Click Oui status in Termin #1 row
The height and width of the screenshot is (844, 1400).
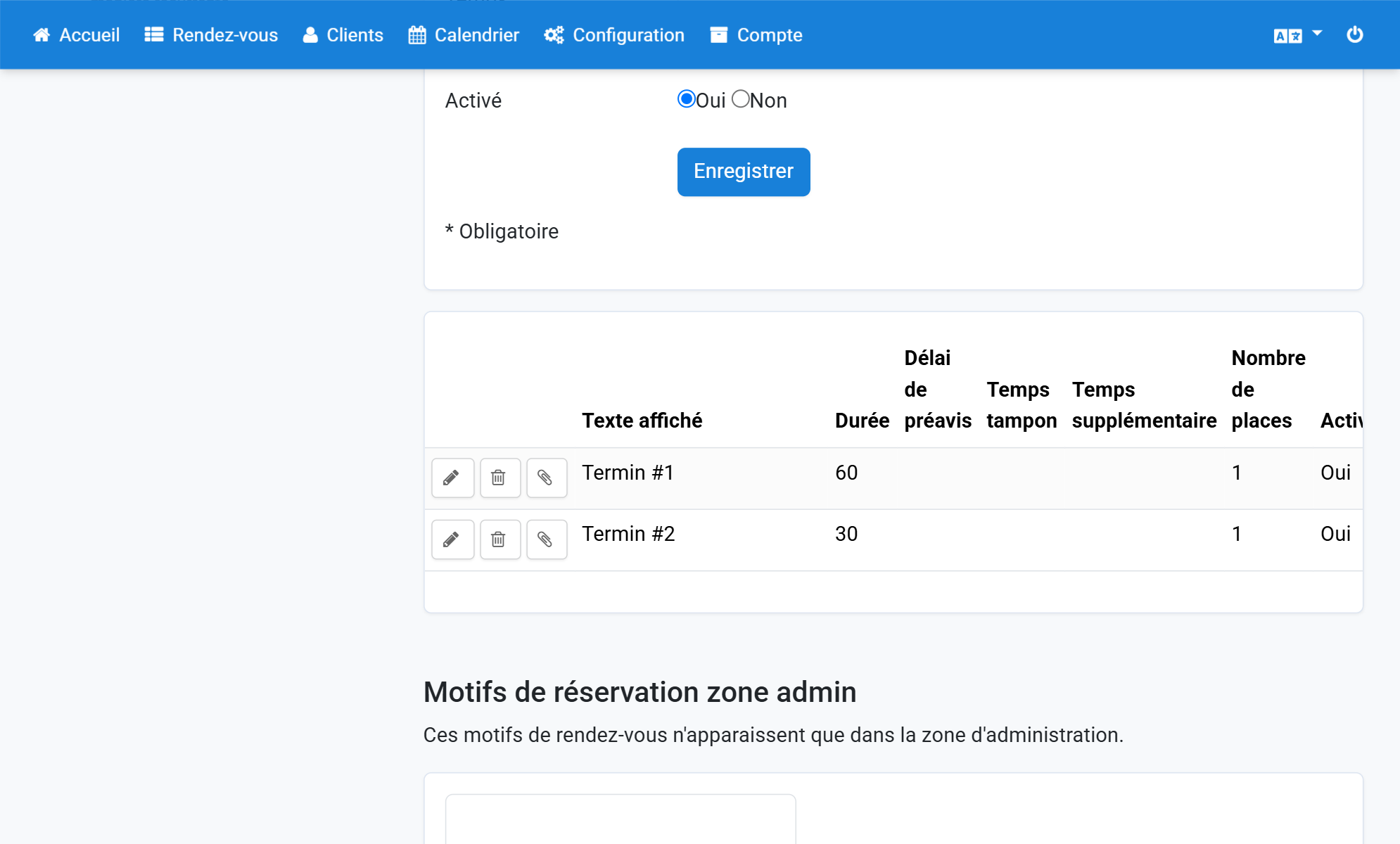click(x=1335, y=473)
